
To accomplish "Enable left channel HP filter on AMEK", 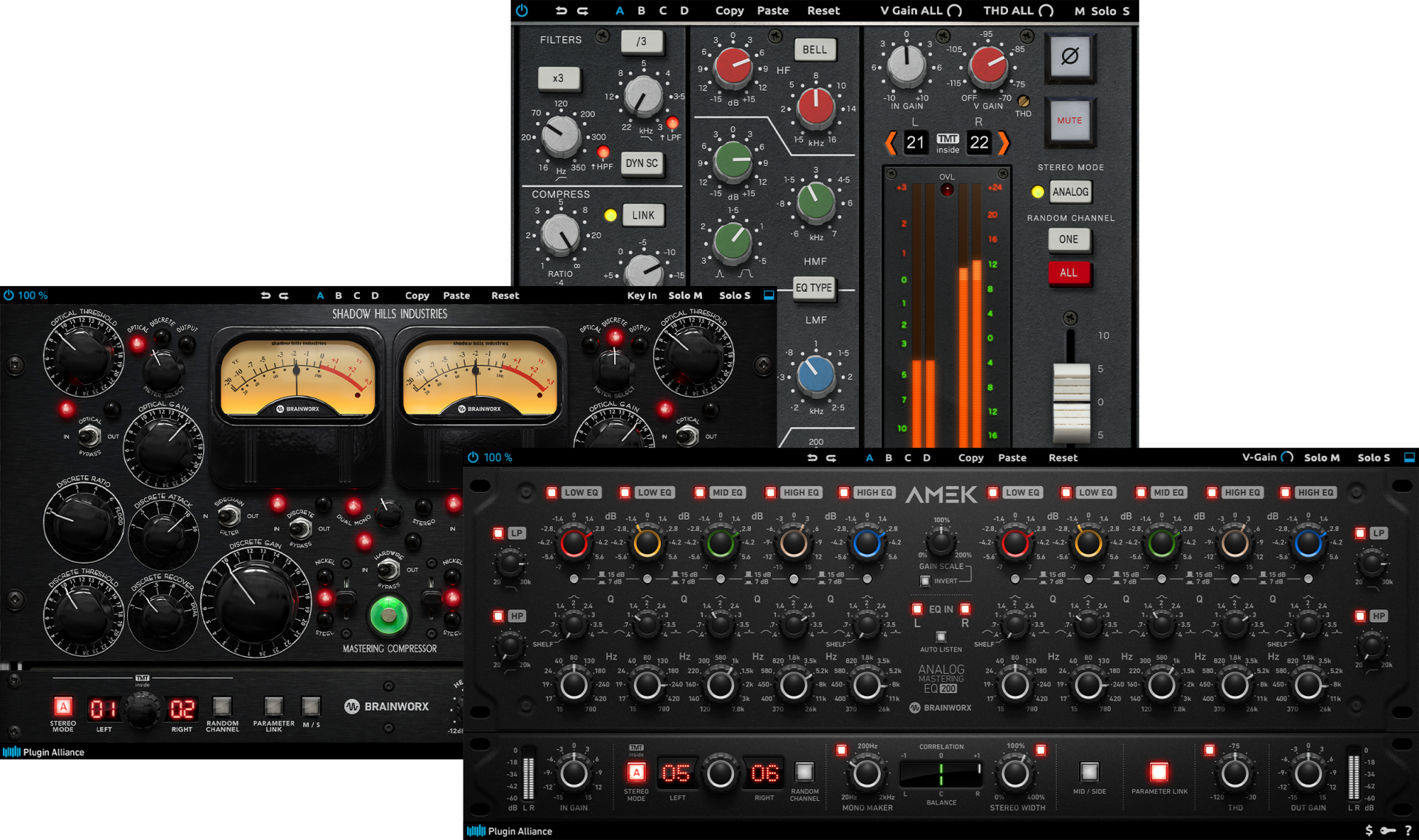I will pyautogui.click(x=499, y=615).
